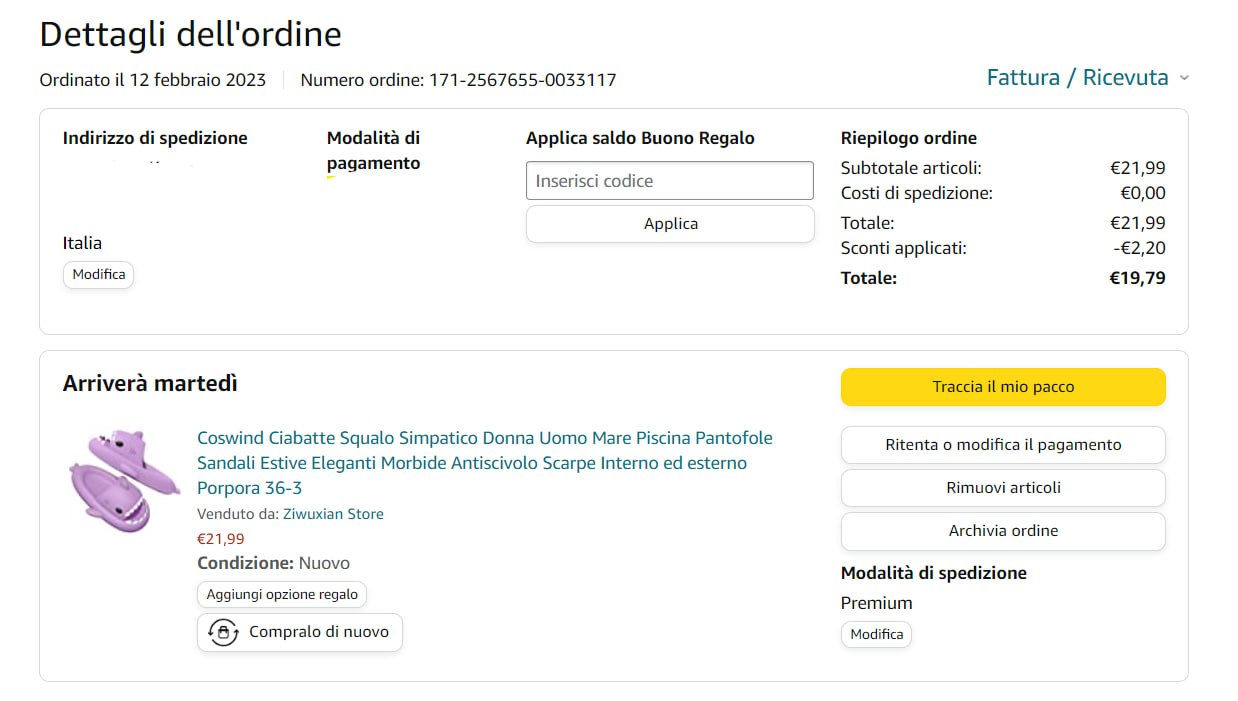Image resolution: width=1238 pixels, height=701 pixels.
Task: Click Rimuovi articoli
Action: pyautogui.click(x=1003, y=488)
